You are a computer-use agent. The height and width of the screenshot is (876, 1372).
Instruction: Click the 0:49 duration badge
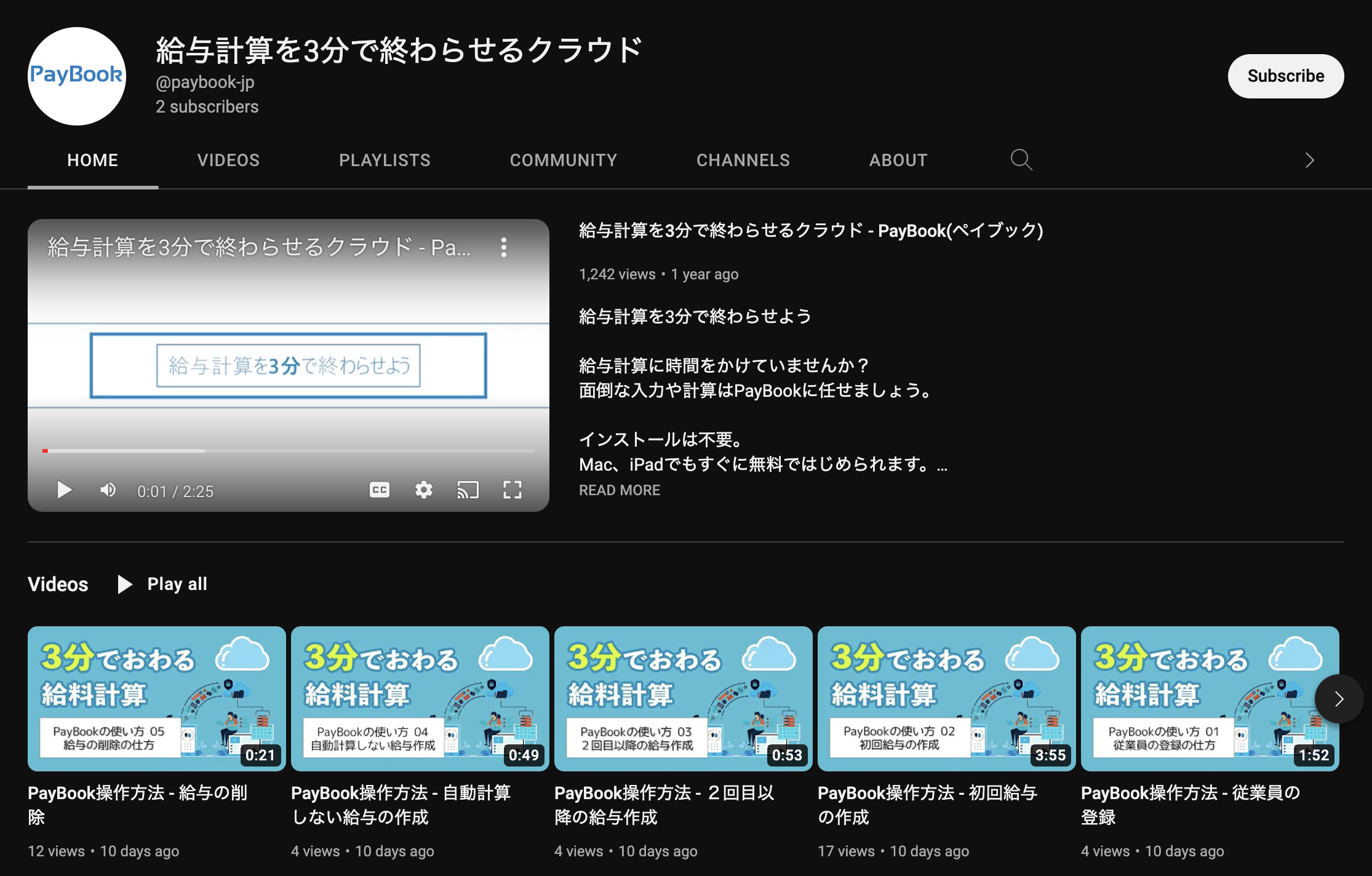click(524, 755)
